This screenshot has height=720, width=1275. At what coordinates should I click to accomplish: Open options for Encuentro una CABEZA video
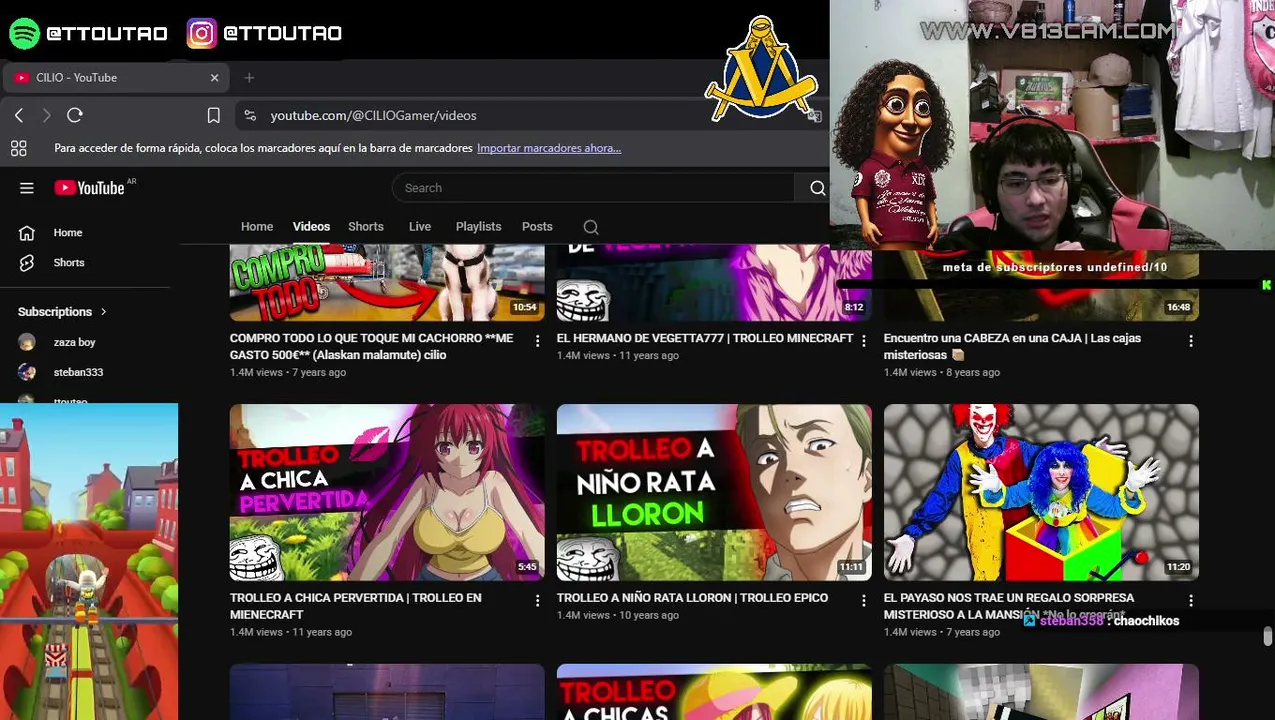point(1191,341)
